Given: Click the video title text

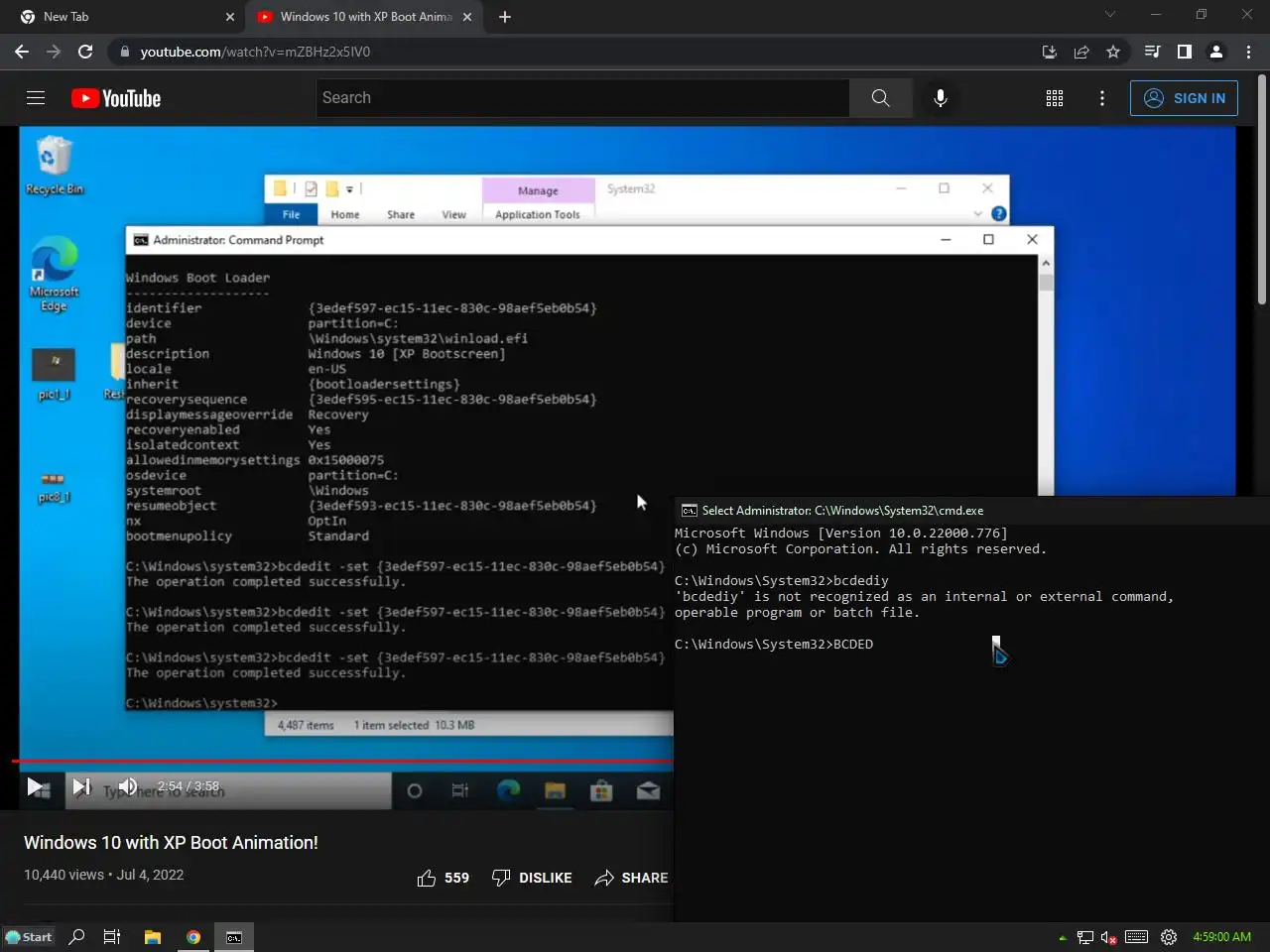Looking at the screenshot, I should [x=171, y=843].
